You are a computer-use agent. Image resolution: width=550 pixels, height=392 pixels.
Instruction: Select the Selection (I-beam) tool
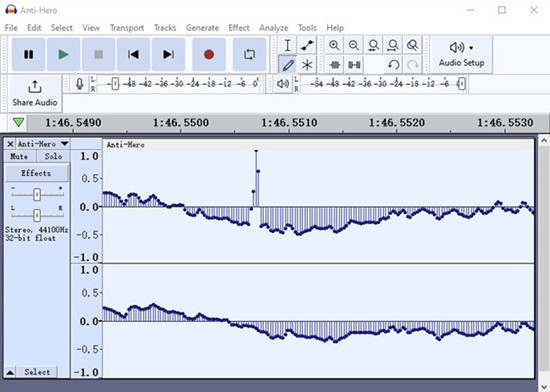click(287, 45)
